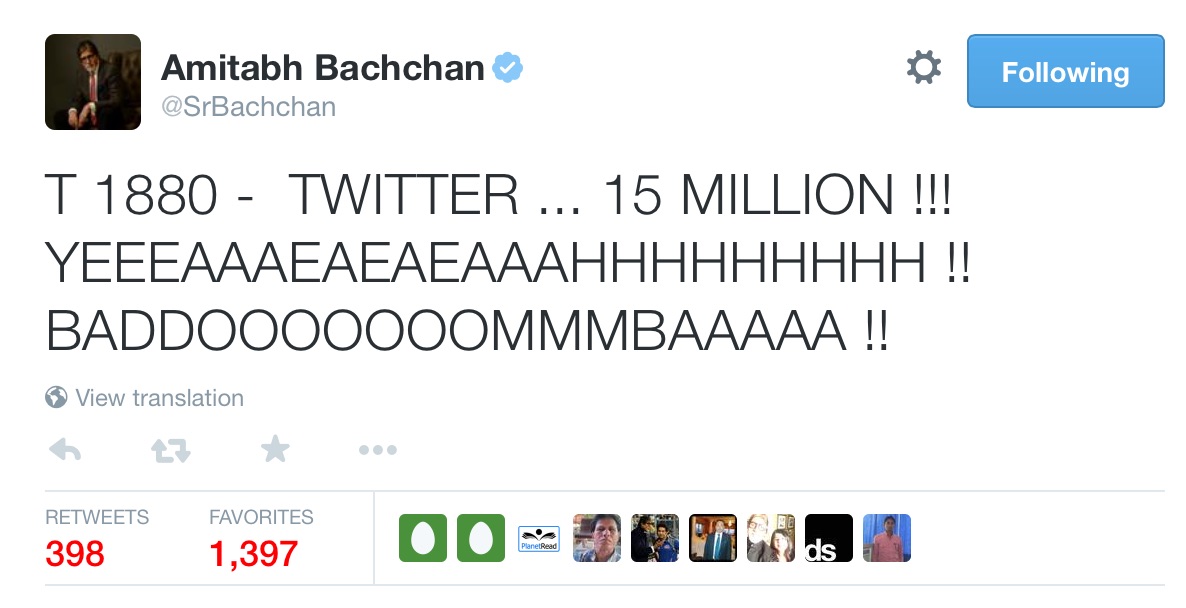Expand the three-dots more options menu
Image resolution: width=1186 pixels, height=608 pixels.
coord(377,451)
